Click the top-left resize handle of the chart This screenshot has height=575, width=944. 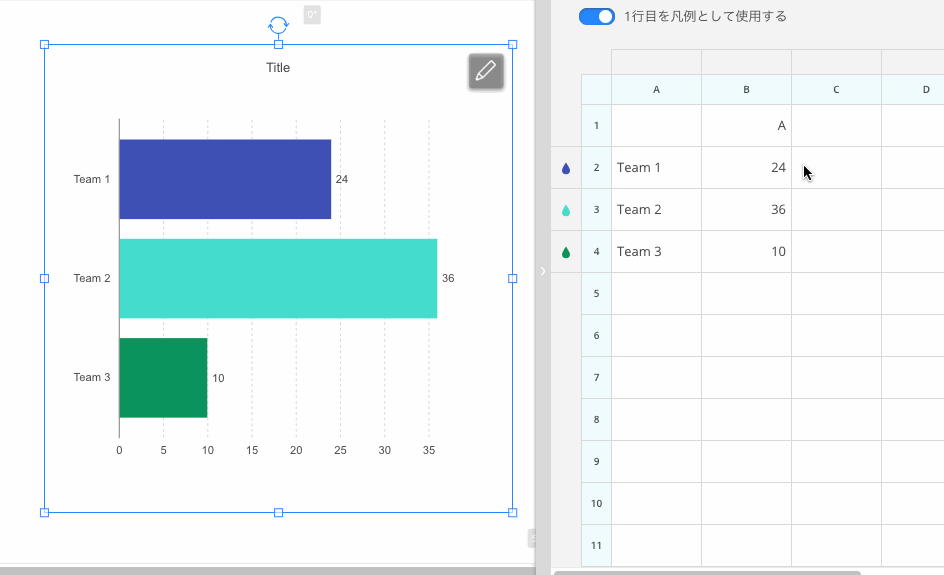click(44, 44)
